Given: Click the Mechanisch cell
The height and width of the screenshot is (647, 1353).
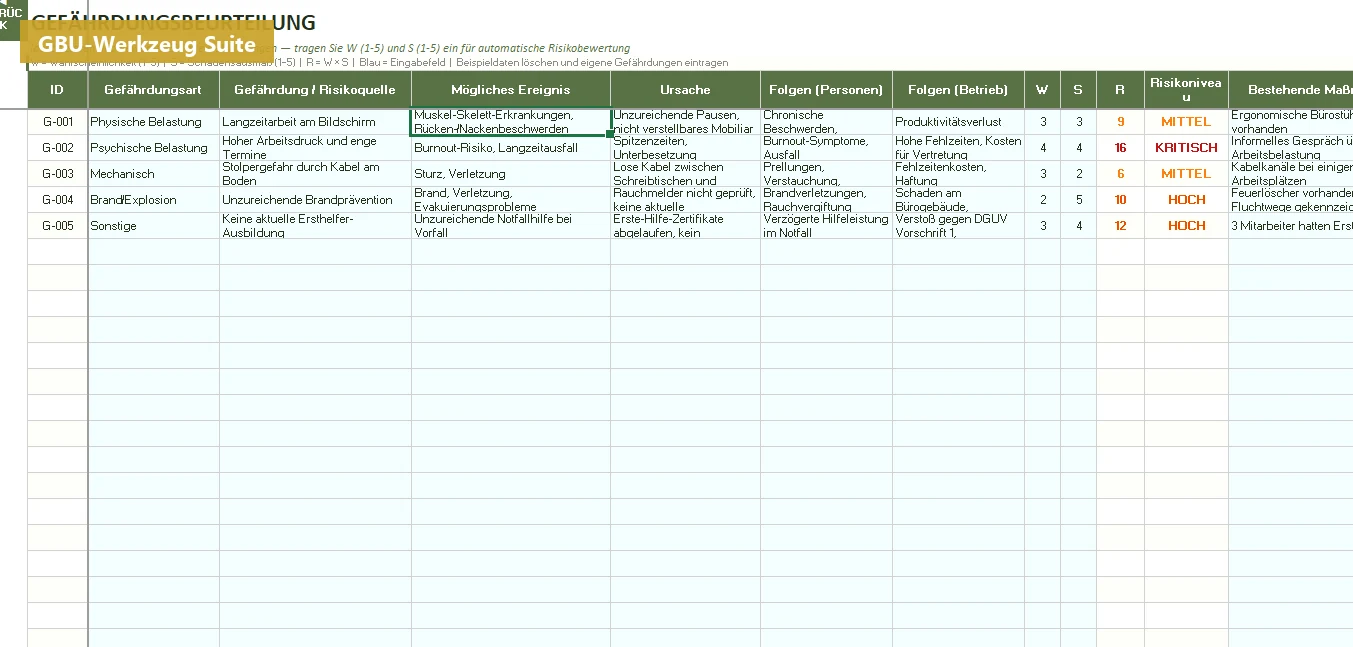Looking at the screenshot, I should point(153,174).
